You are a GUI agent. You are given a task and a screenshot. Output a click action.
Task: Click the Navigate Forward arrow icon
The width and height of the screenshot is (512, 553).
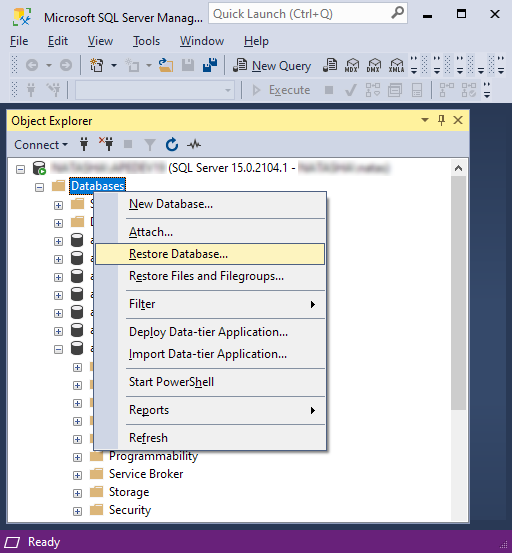(x=66, y=65)
